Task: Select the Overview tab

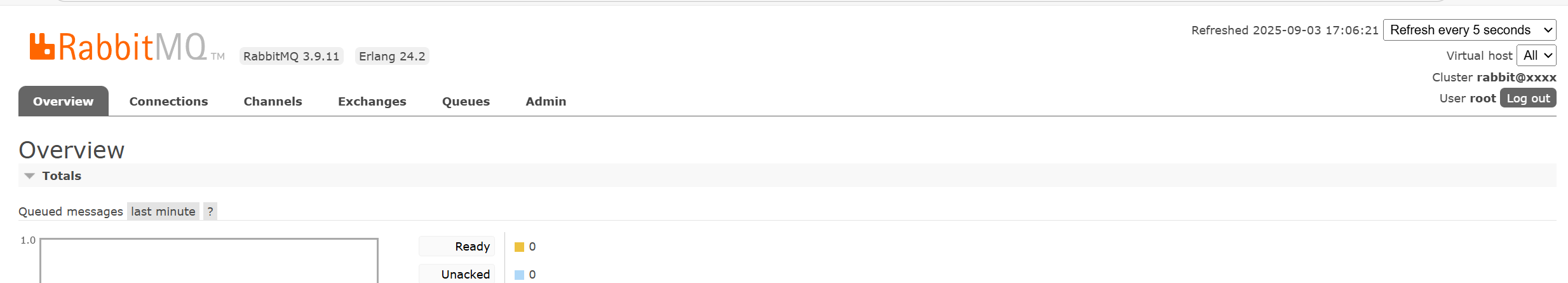Action: [x=63, y=101]
